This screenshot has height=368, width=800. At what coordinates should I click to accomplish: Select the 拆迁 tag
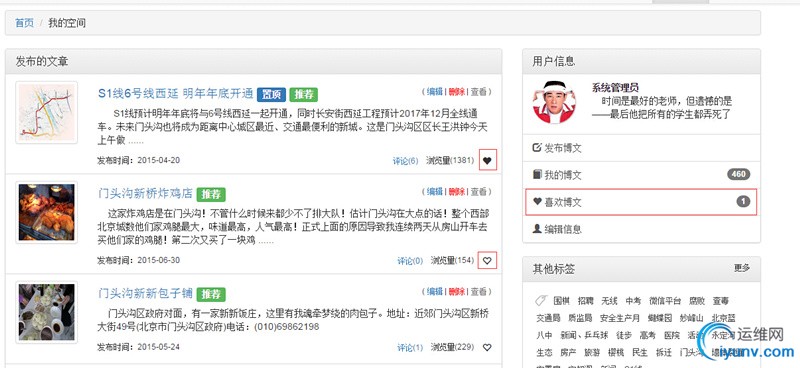pyautogui.click(x=664, y=353)
